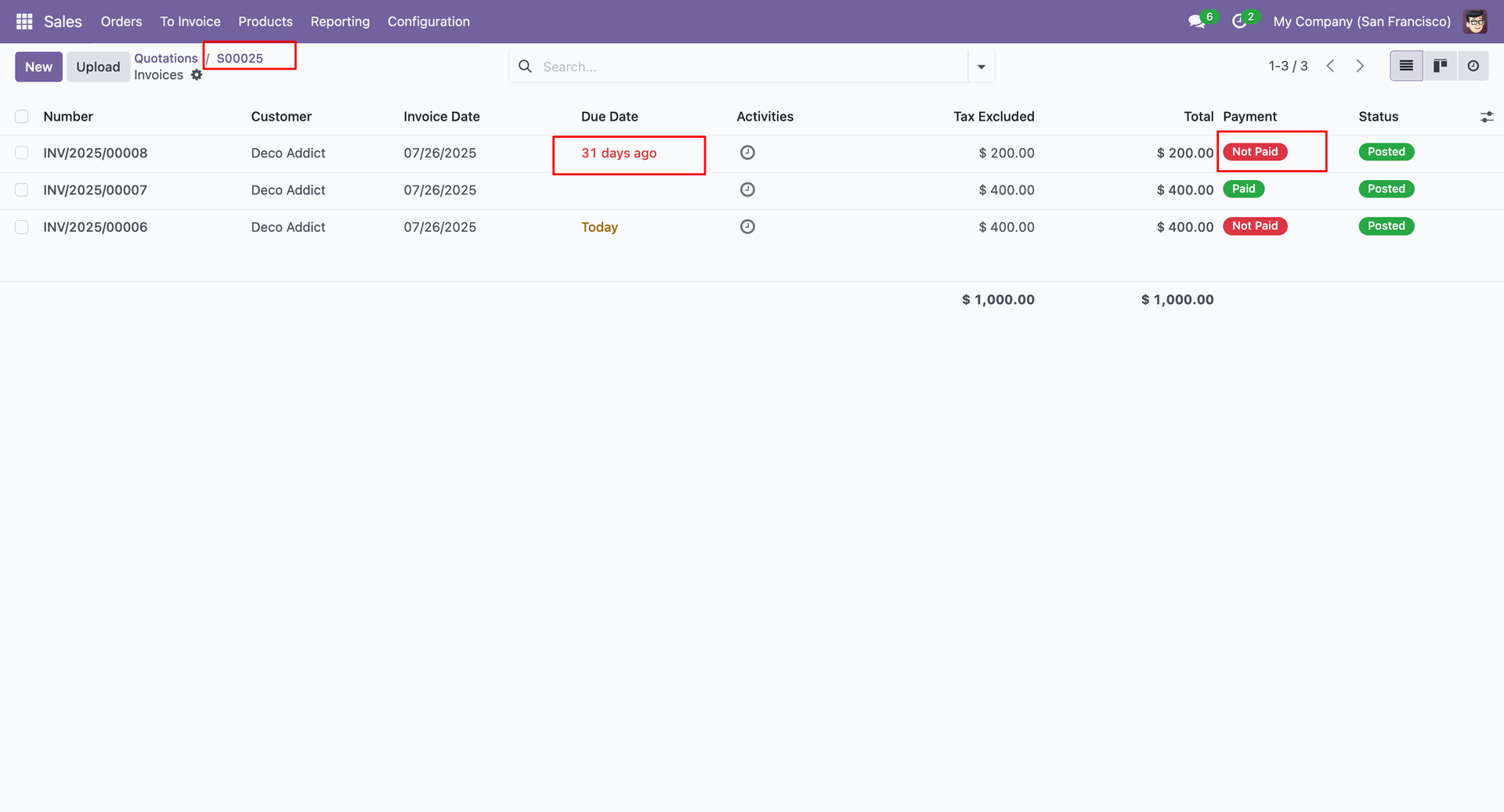The image size is (1504, 812).
Task: Open the apps grid home menu
Action: [24, 21]
